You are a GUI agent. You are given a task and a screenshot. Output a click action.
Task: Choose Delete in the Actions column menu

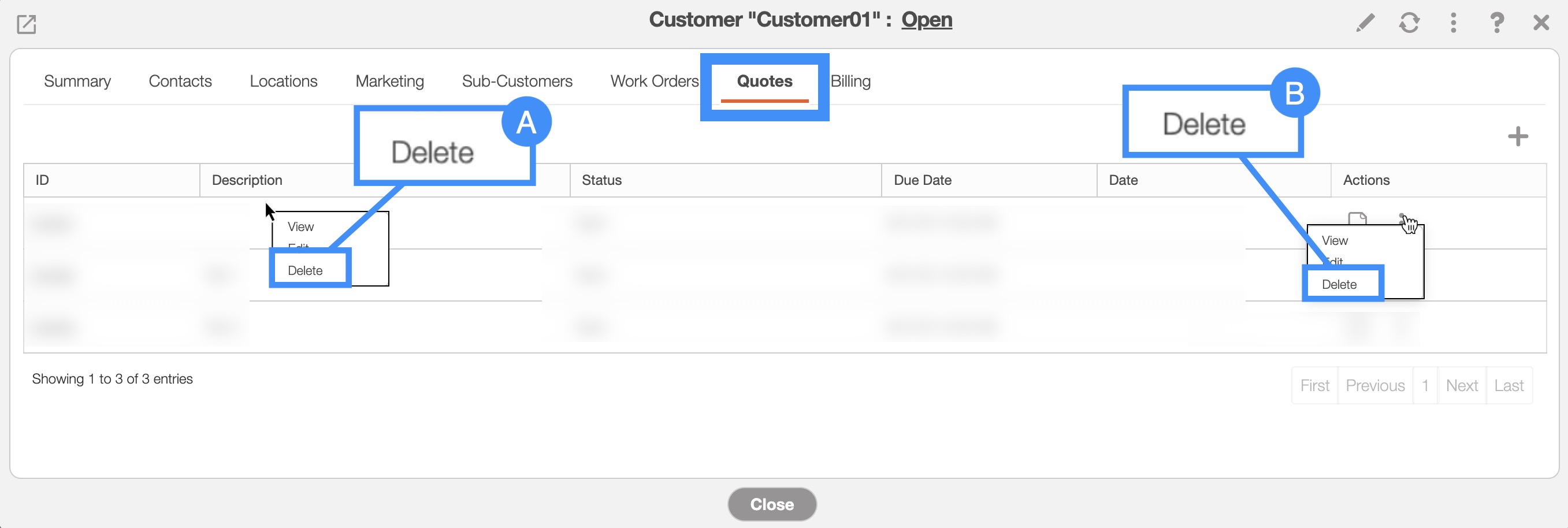(1339, 284)
